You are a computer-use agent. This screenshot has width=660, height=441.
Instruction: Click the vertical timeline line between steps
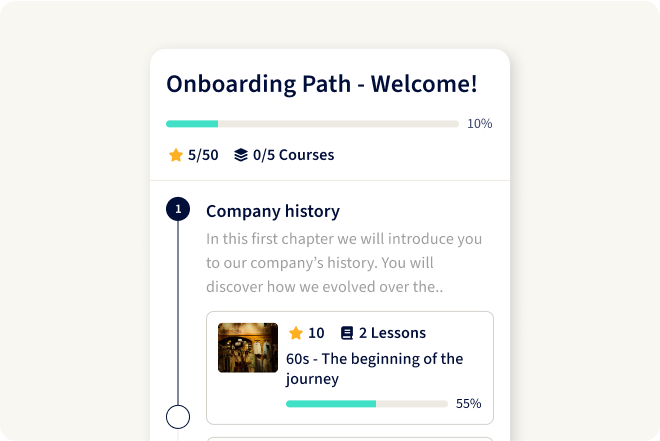(178, 312)
